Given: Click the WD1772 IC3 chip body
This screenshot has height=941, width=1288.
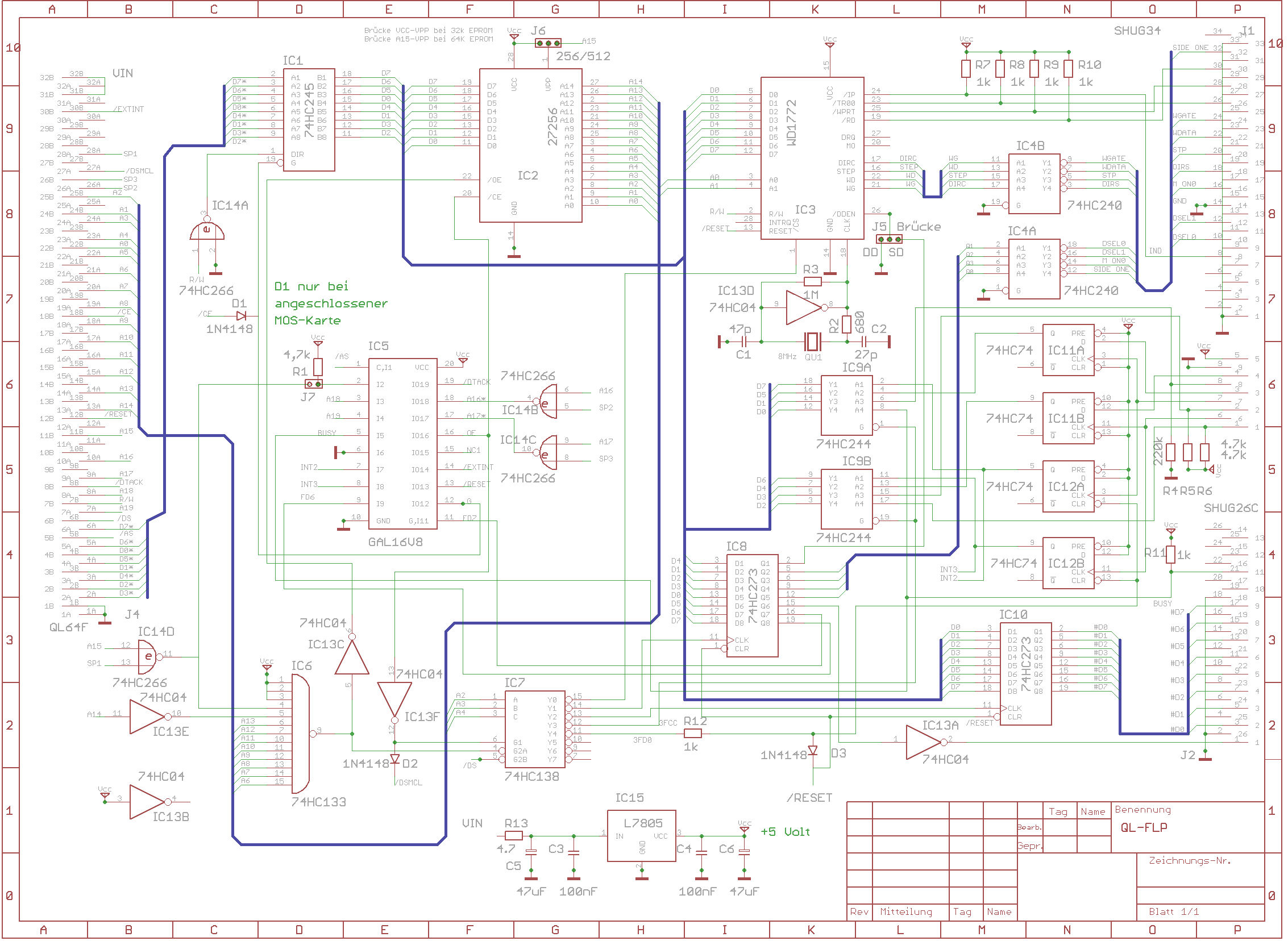Looking at the screenshot, I should click(812, 159).
